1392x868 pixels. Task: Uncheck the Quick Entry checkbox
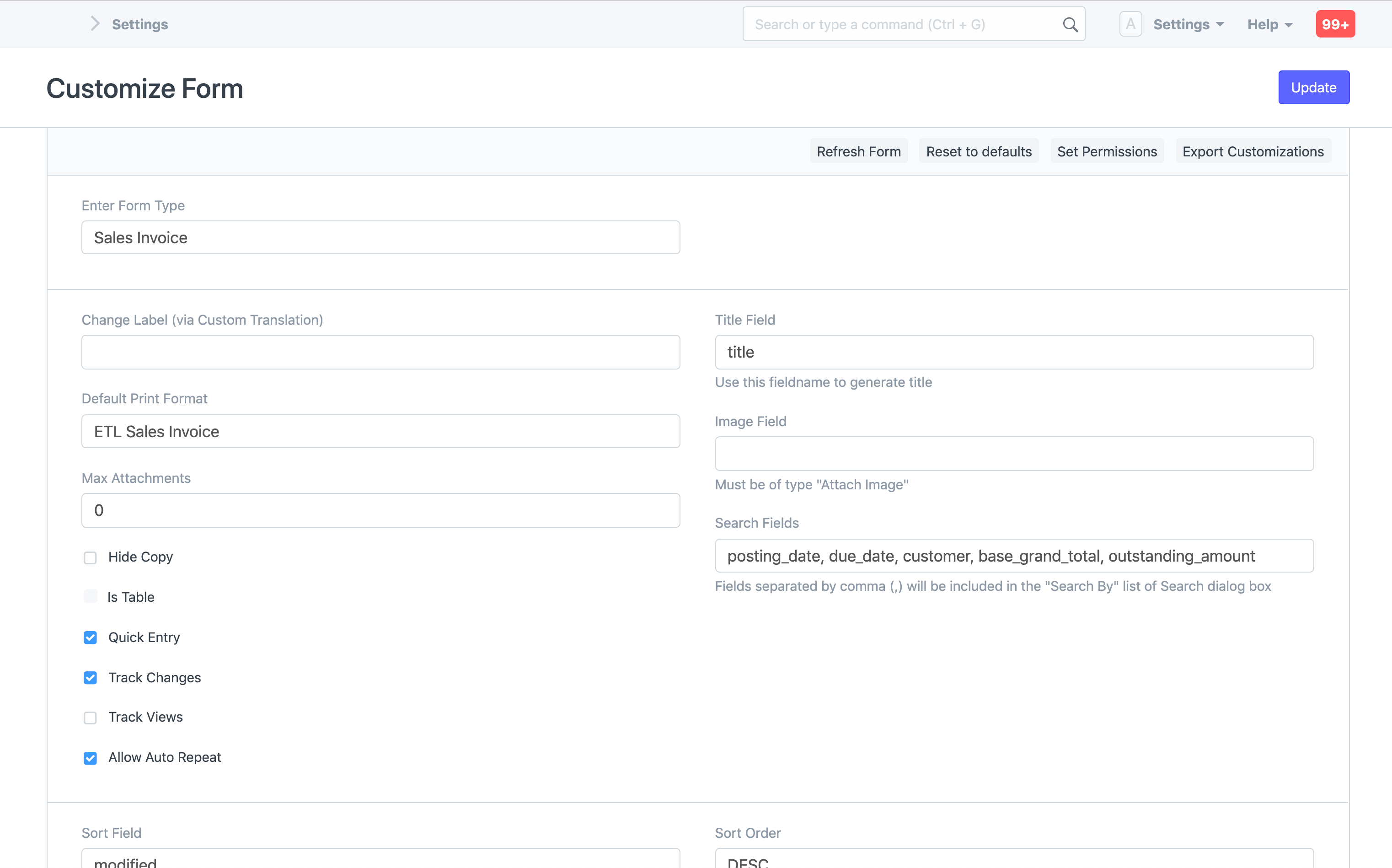90,638
